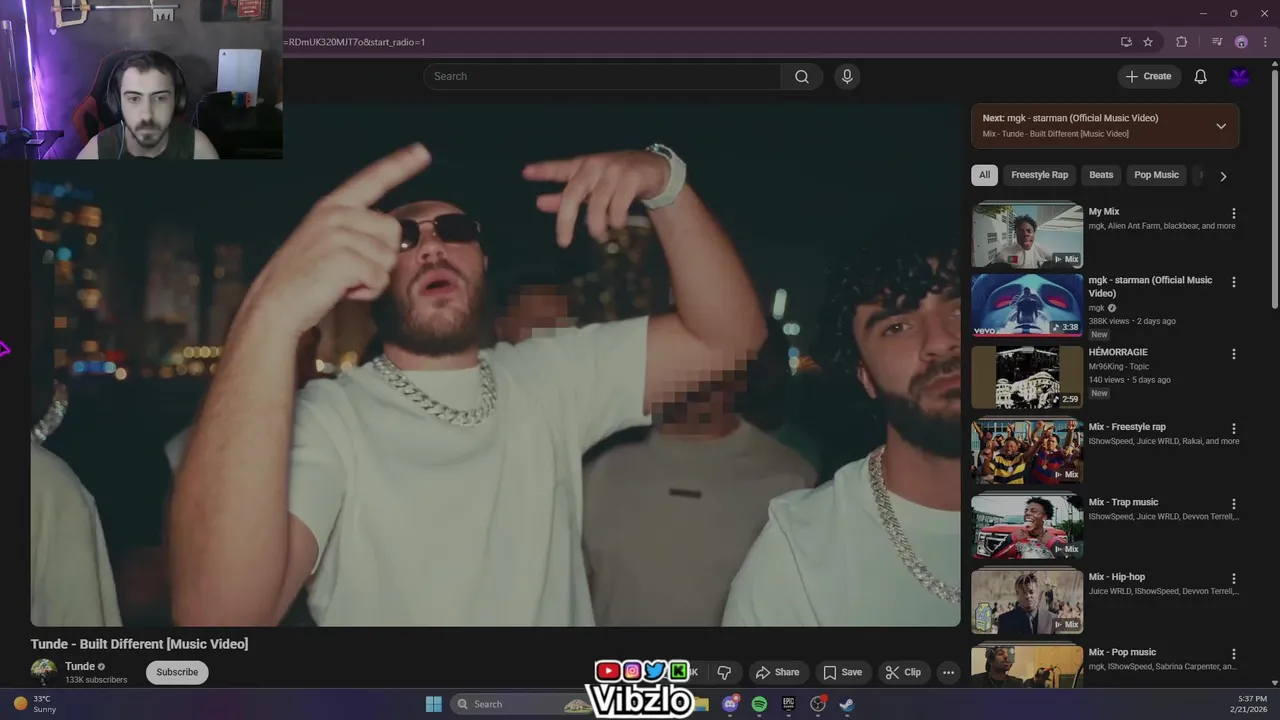Open the HÉMORRAGIE video thumbnail
This screenshot has width=1280, height=720.
1027,378
